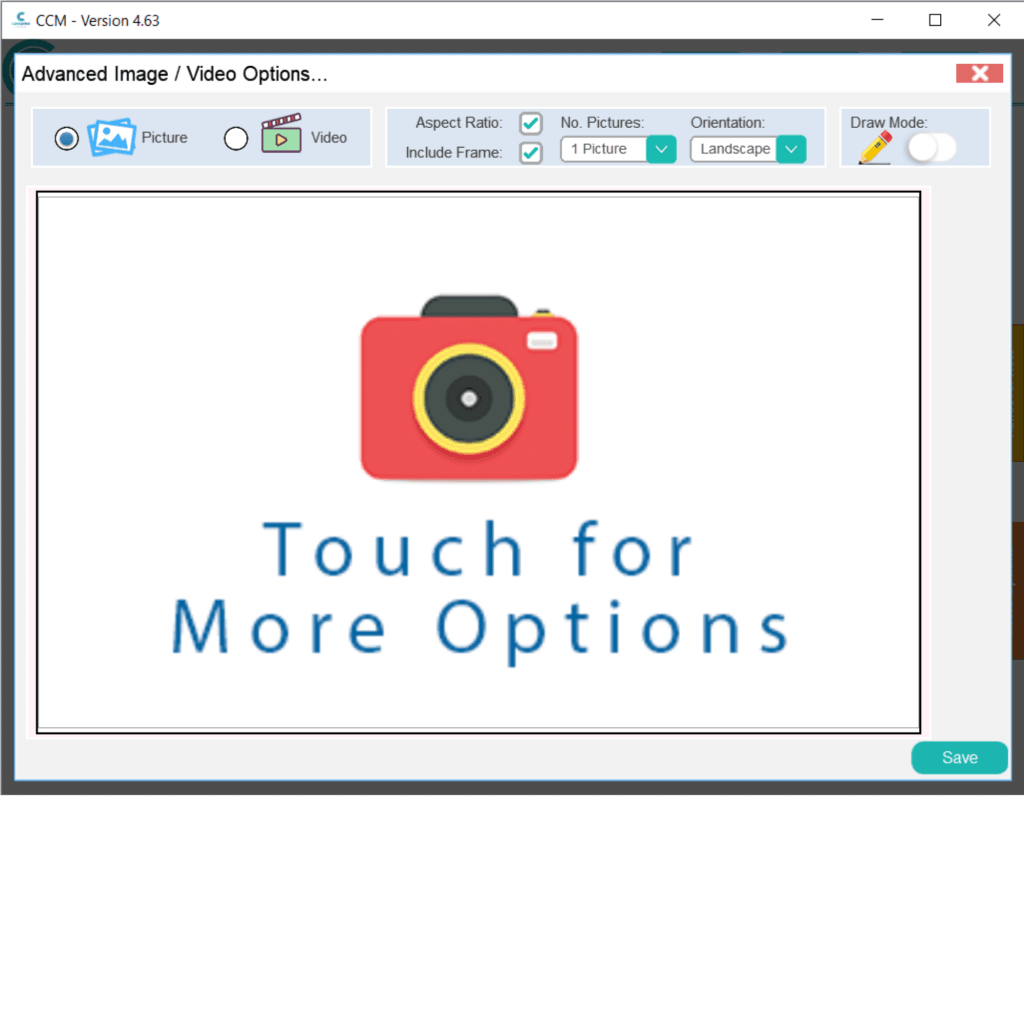Click the 'Aspect Ratio:' label
Screen dimensions: 1024x1024
[x=459, y=123]
